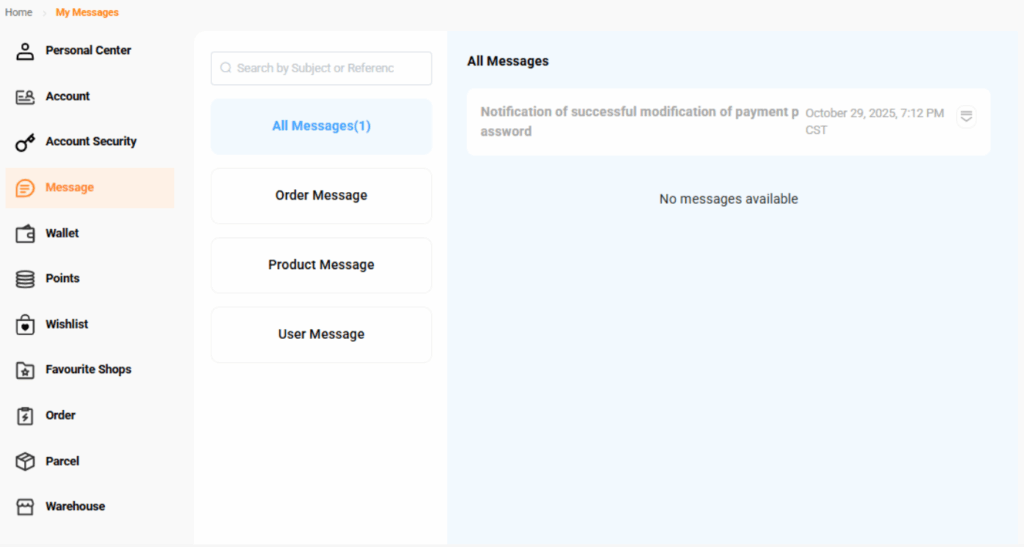Open the Product Message tab
The image size is (1024, 547).
[x=321, y=265]
